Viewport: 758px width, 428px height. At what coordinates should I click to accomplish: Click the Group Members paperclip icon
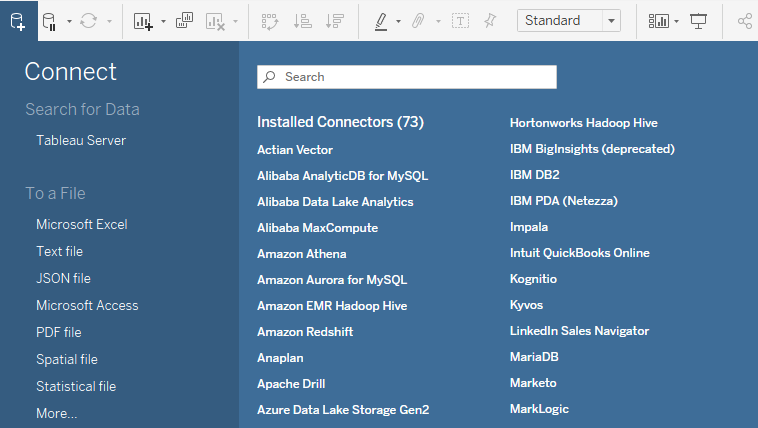pyautogui.click(x=418, y=21)
